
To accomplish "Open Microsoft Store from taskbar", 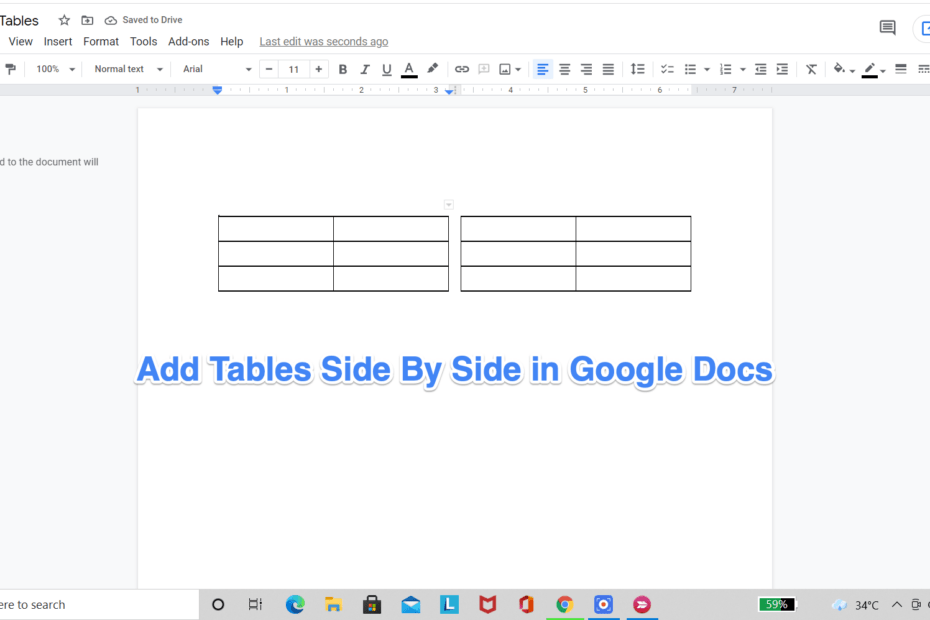I will [x=372, y=605].
